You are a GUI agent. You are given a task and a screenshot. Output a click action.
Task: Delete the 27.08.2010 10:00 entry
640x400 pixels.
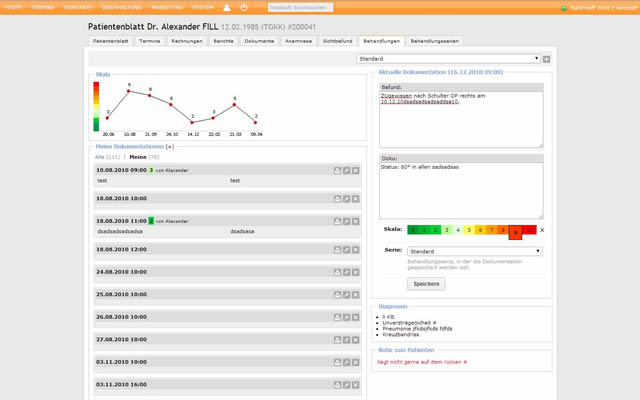click(x=356, y=340)
